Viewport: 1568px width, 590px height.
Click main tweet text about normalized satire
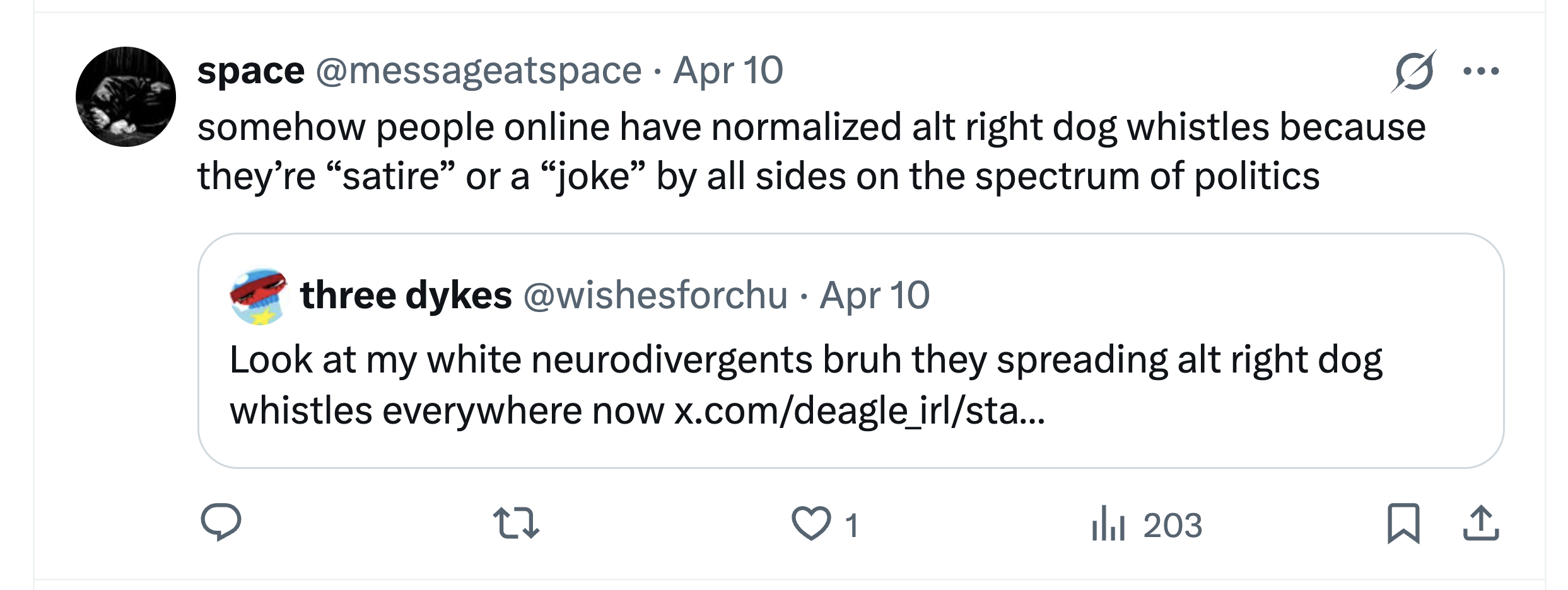point(757,151)
